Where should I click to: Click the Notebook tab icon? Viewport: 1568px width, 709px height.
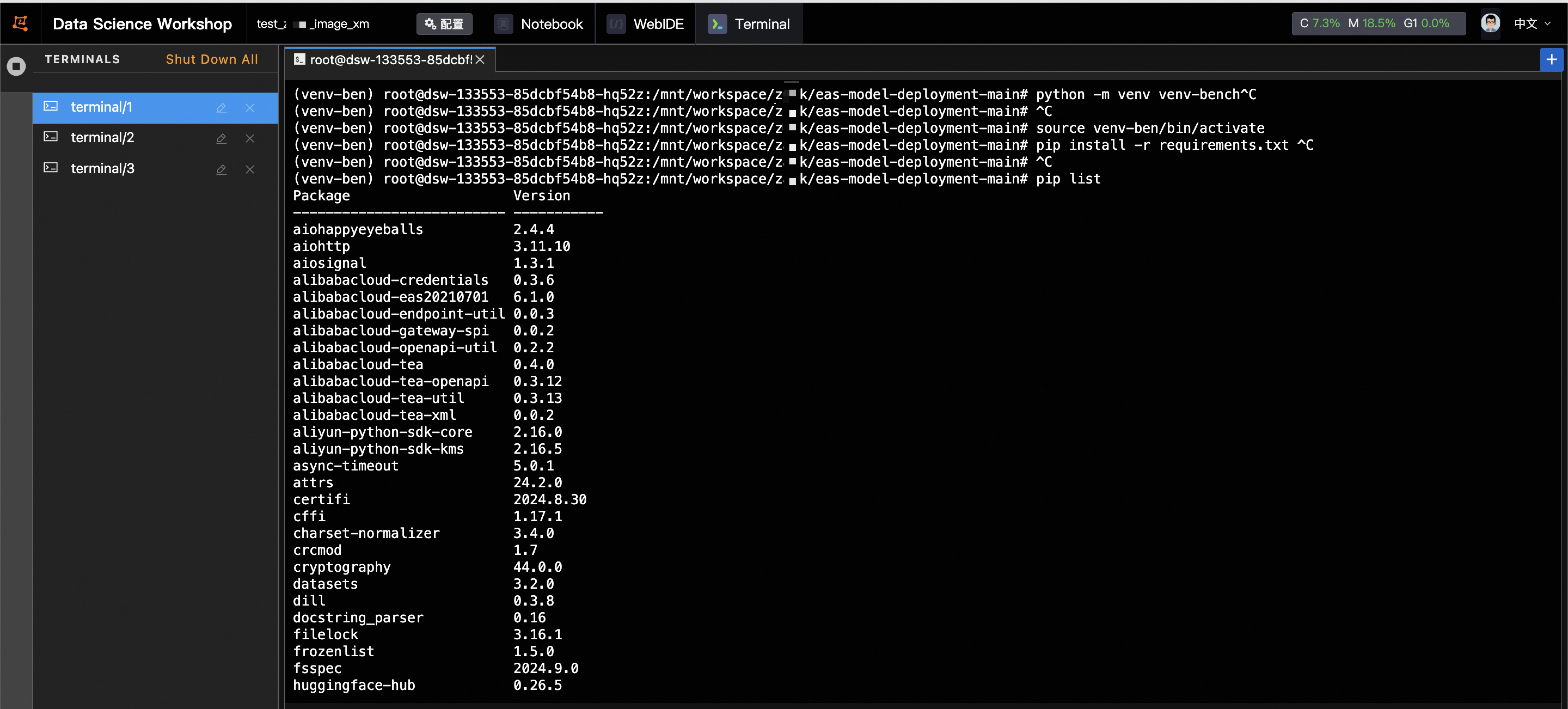point(503,24)
